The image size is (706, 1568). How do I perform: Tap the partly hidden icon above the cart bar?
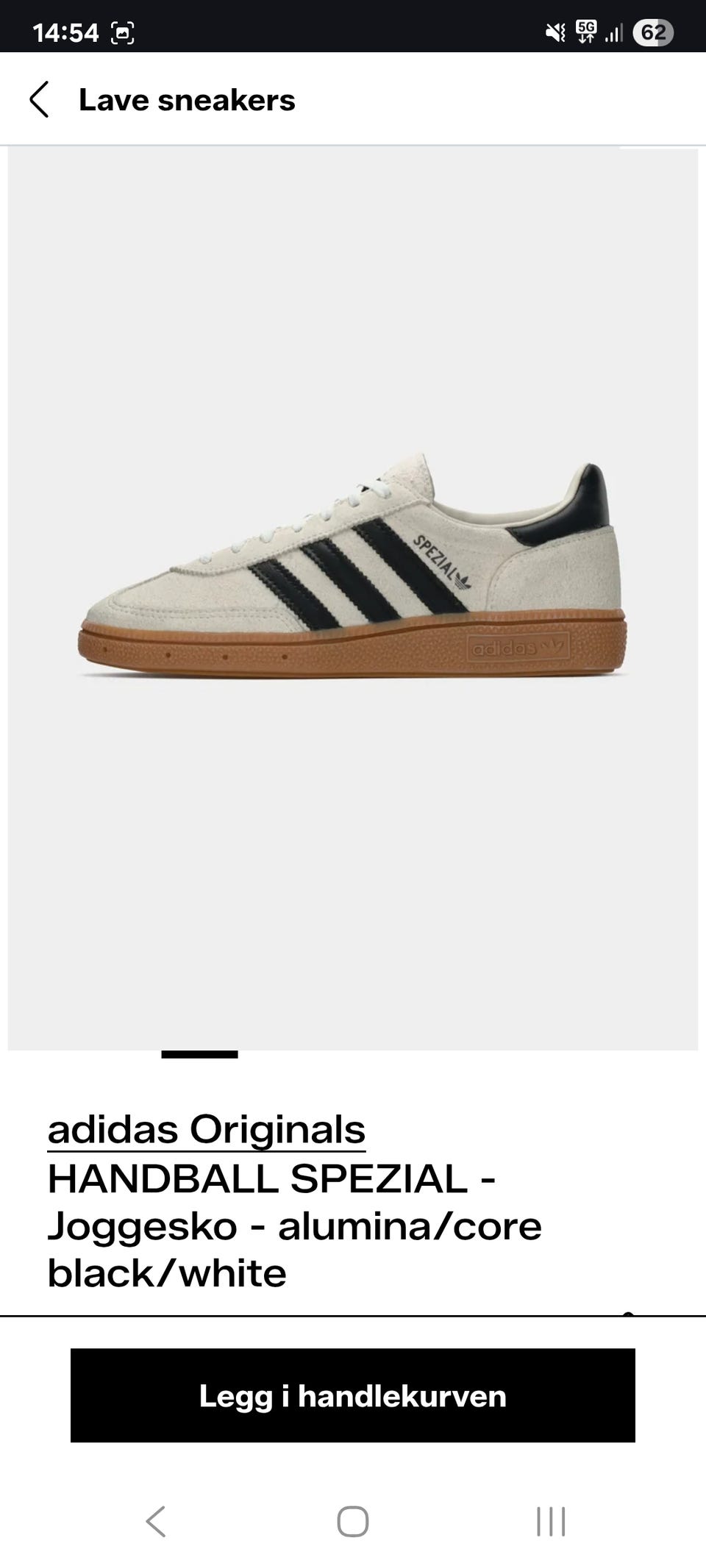pos(629,1313)
